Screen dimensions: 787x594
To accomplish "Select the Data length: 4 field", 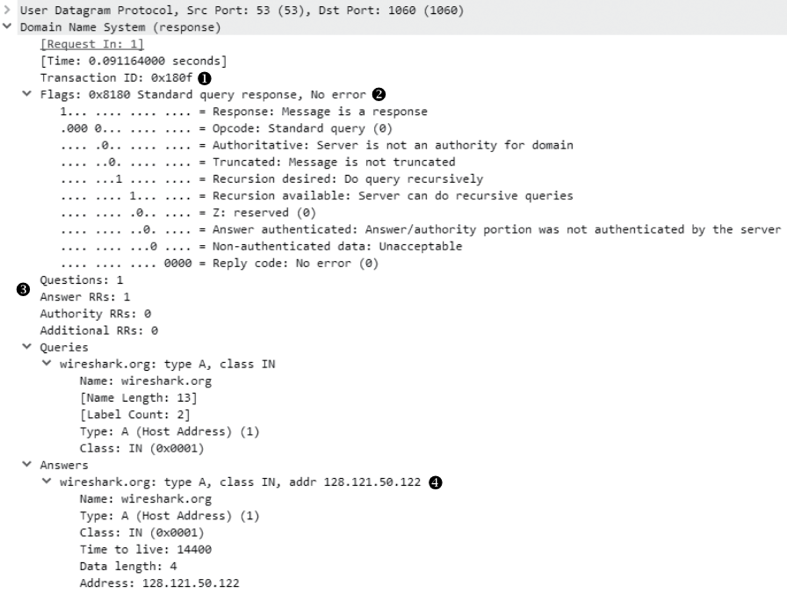I will 128,566.
